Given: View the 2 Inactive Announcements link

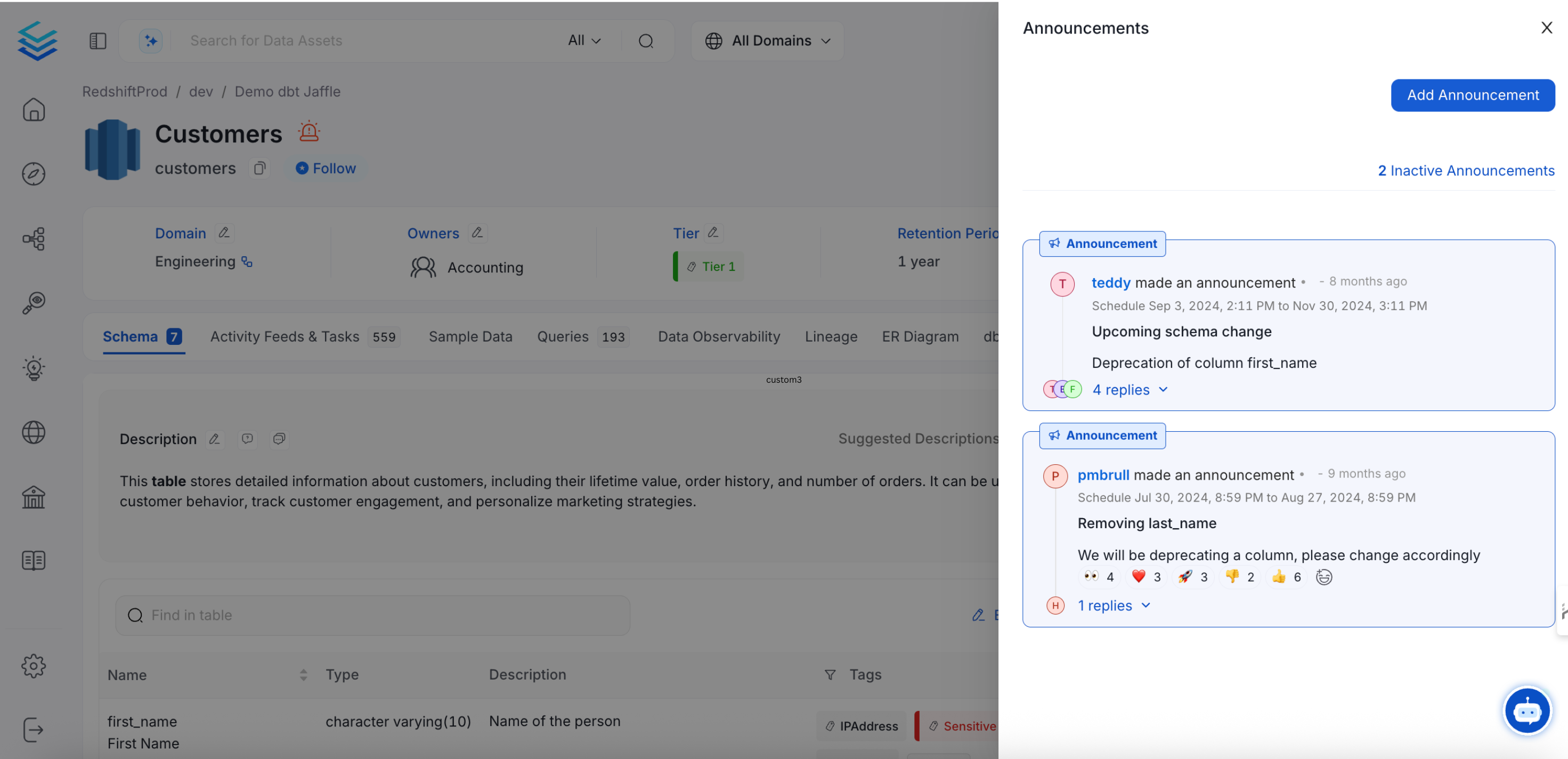Looking at the screenshot, I should tap(1466, 171).
